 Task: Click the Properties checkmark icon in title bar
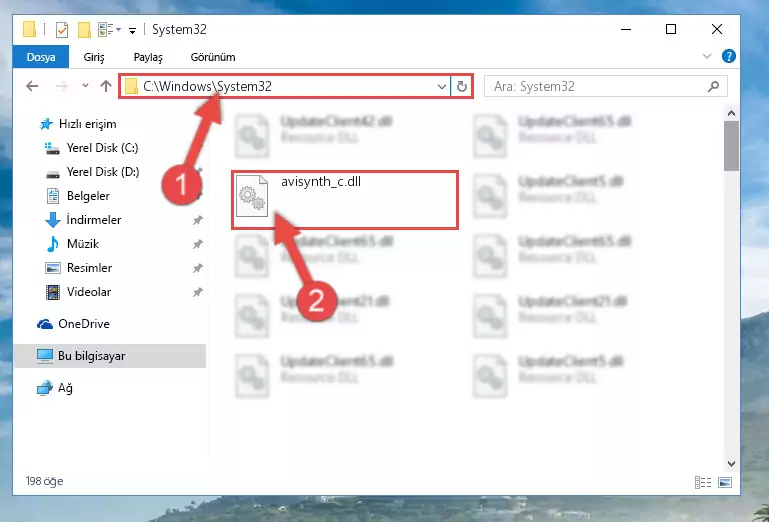(62, 30)
